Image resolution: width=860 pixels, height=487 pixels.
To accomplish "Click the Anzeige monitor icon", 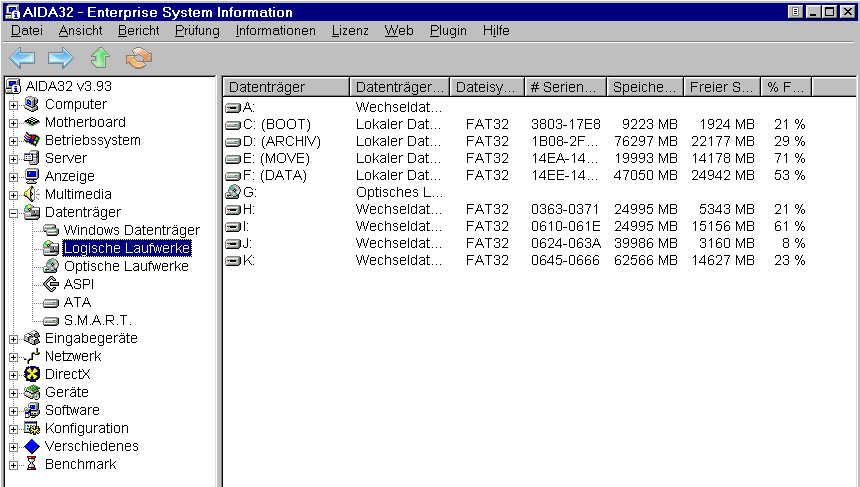I will (32, 176).
